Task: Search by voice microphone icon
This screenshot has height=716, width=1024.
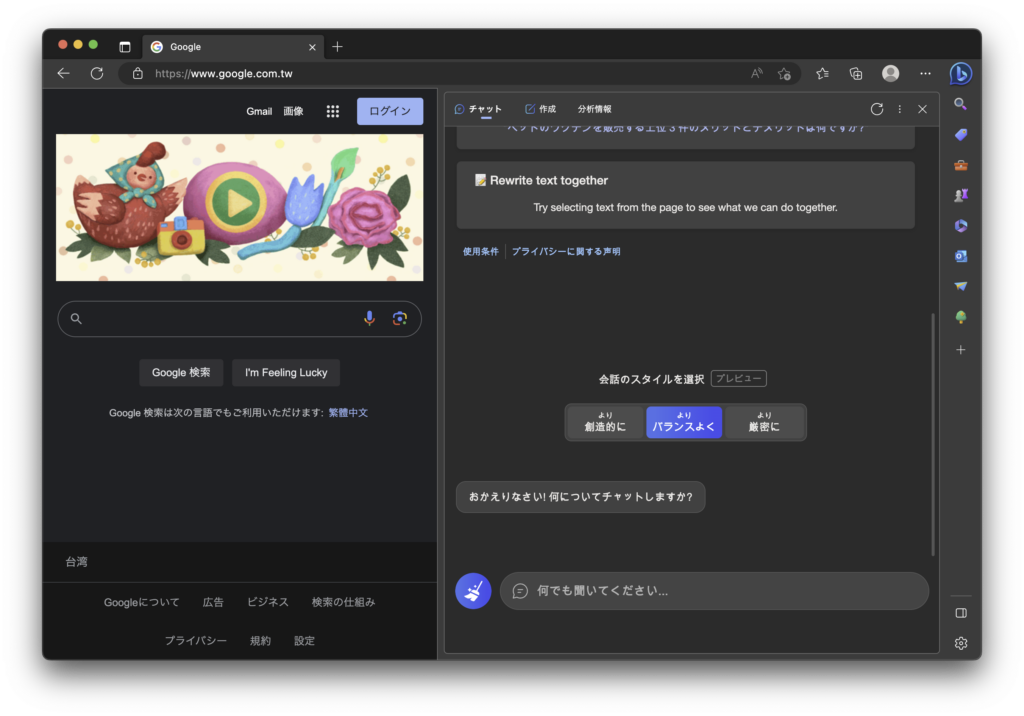Action: [x=369, y=318]
